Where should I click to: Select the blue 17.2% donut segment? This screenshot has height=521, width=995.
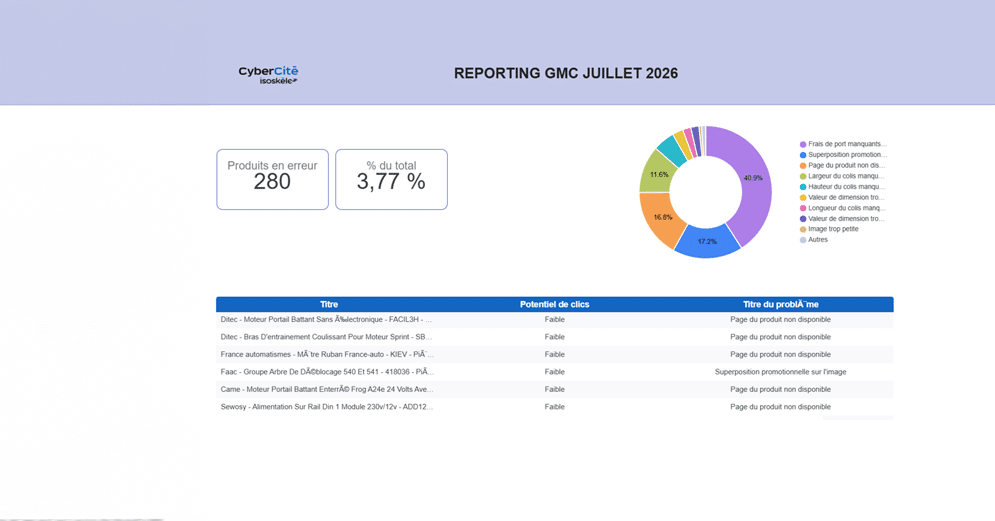(707, 242)
